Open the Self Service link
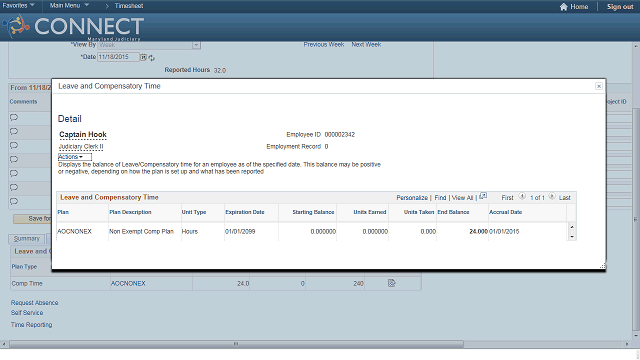 (x=27, y=313)
